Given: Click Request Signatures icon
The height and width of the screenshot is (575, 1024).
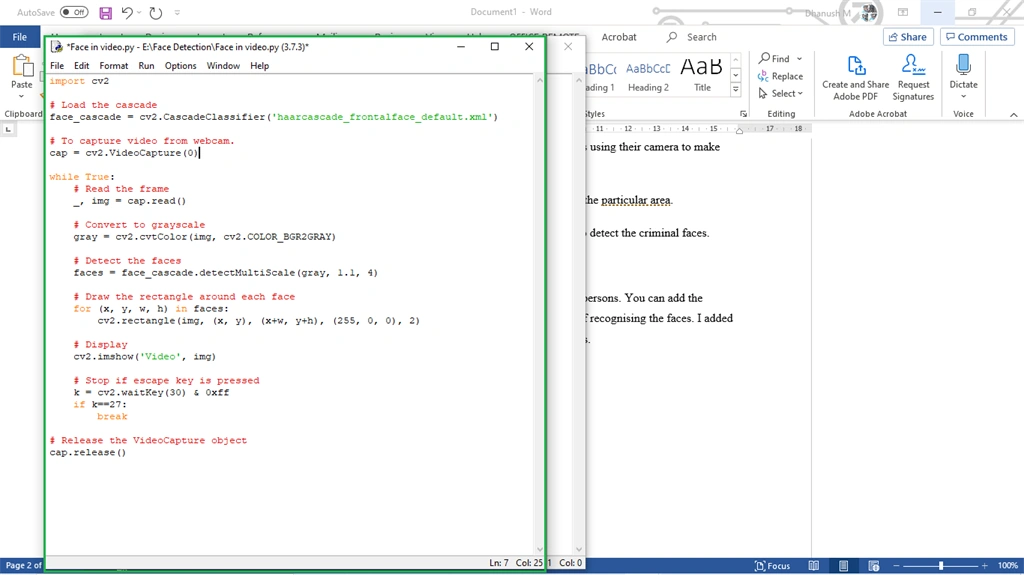Looking at the screenshot, I should point(913,78).
